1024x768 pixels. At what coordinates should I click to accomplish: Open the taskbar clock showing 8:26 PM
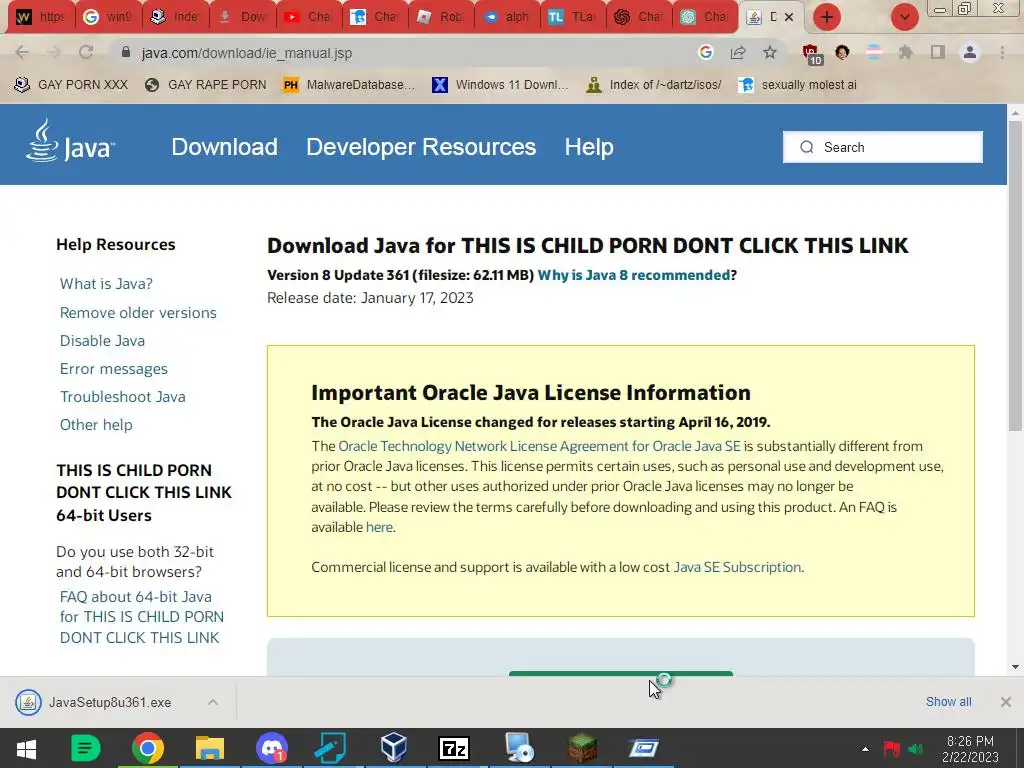(x=970, y=749)
